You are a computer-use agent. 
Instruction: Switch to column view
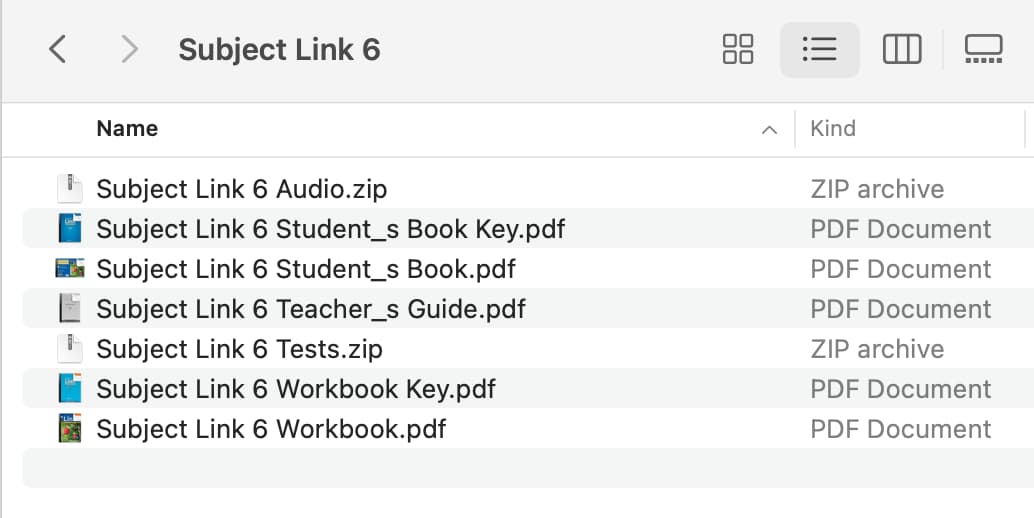click(x=901, y=49)
